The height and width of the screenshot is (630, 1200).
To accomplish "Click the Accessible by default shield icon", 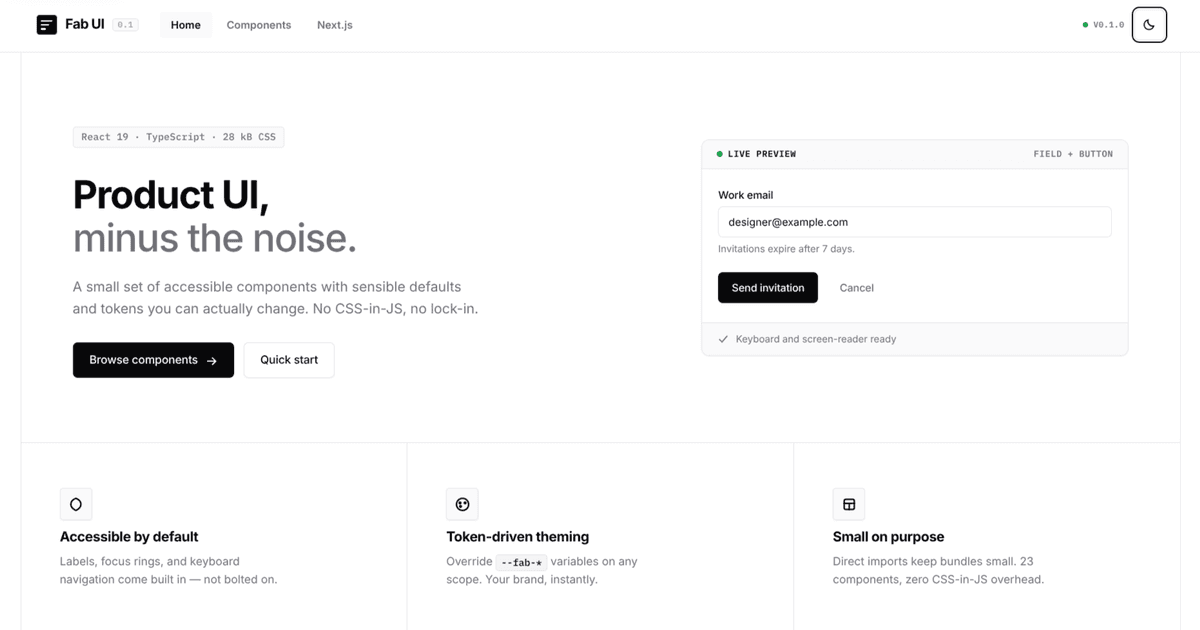I will click(76, 504).
